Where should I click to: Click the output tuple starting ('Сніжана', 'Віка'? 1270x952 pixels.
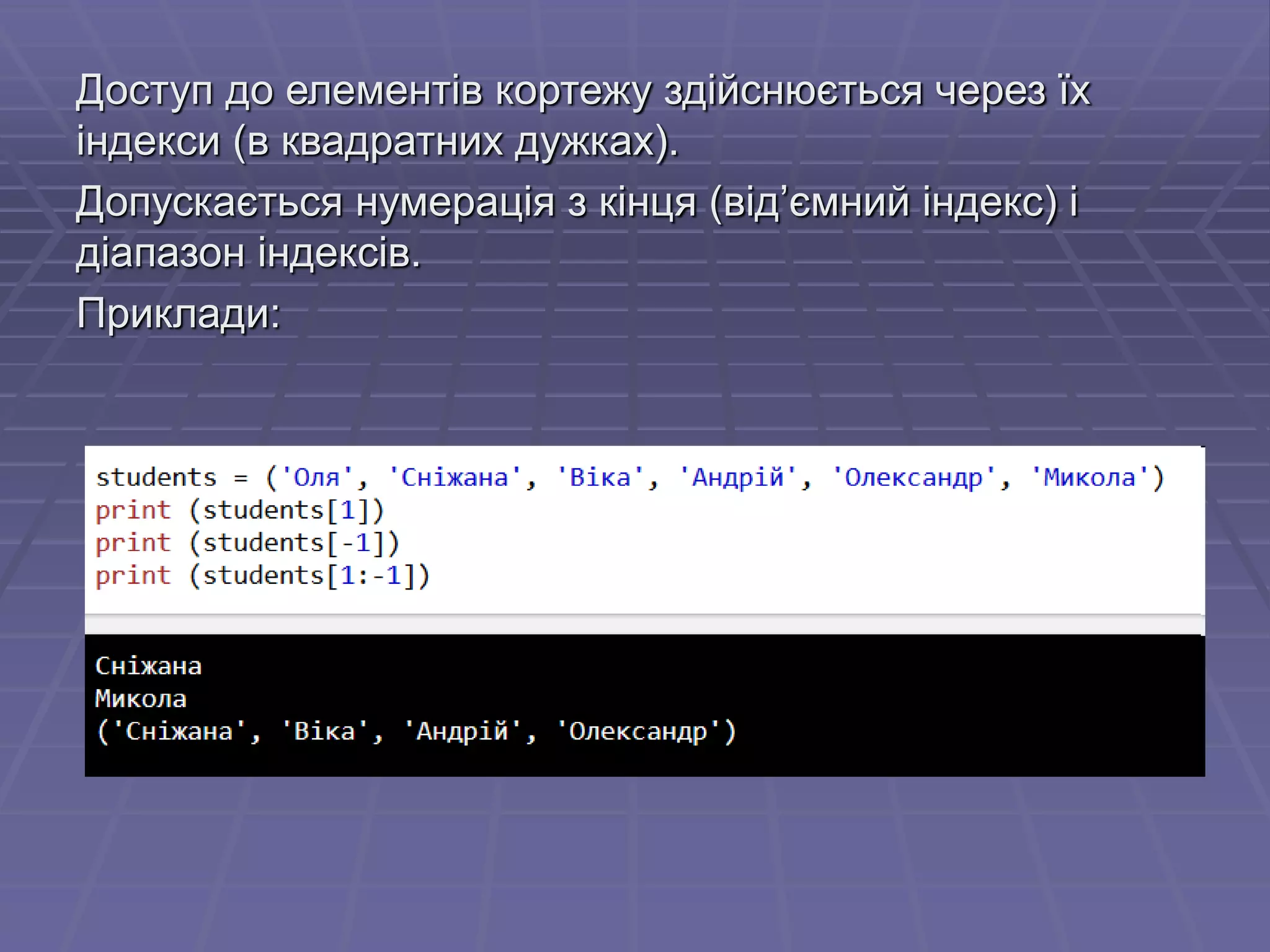(415, 732)
